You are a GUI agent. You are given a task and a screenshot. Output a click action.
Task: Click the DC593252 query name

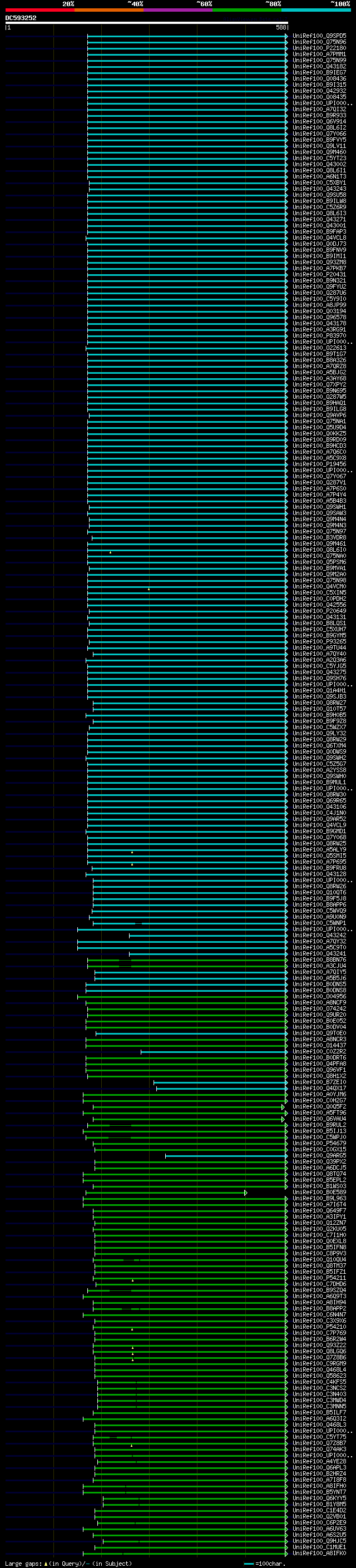click(21, 18)
